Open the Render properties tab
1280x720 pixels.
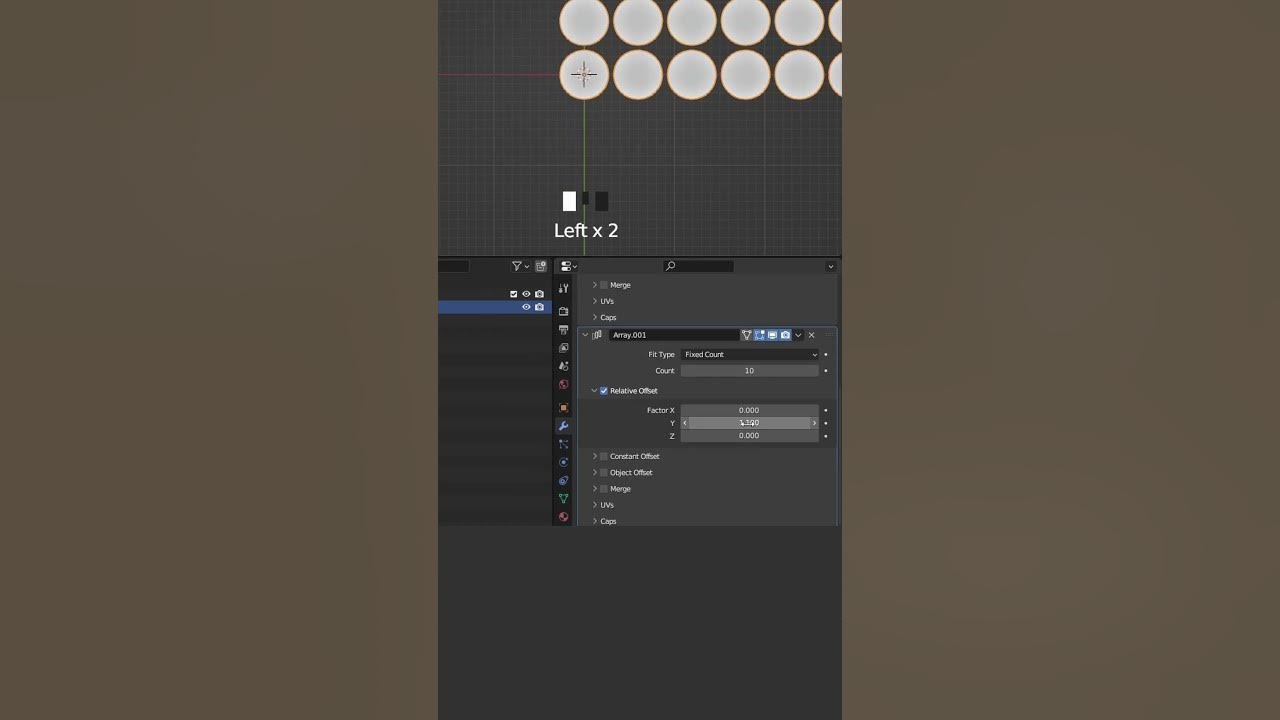(564, 311)
